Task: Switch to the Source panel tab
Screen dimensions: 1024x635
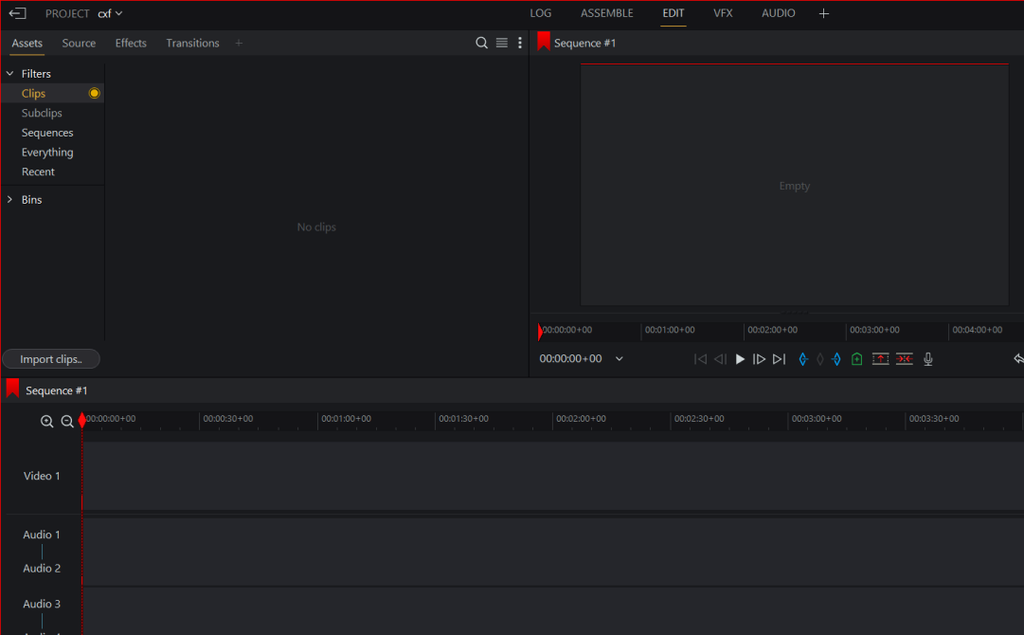Action: point(78,43)
